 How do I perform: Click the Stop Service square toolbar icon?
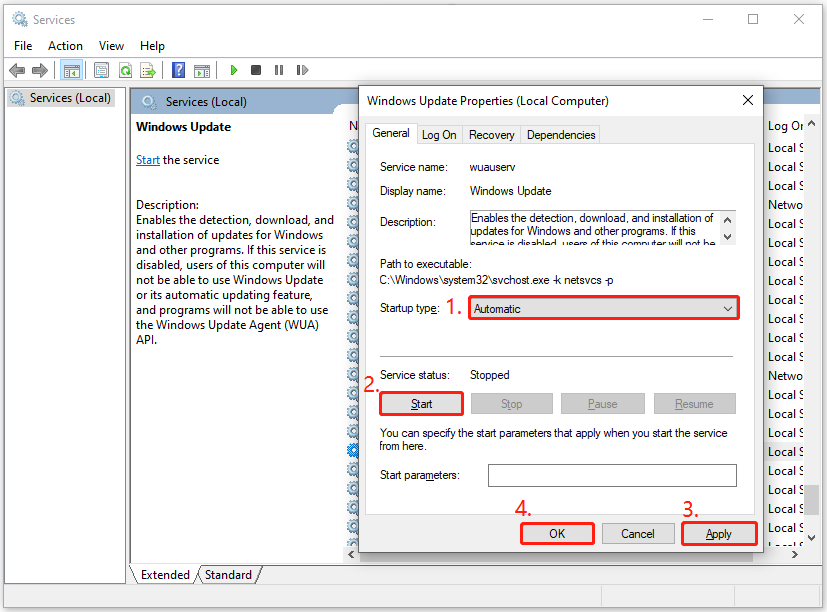coord(256,70)
